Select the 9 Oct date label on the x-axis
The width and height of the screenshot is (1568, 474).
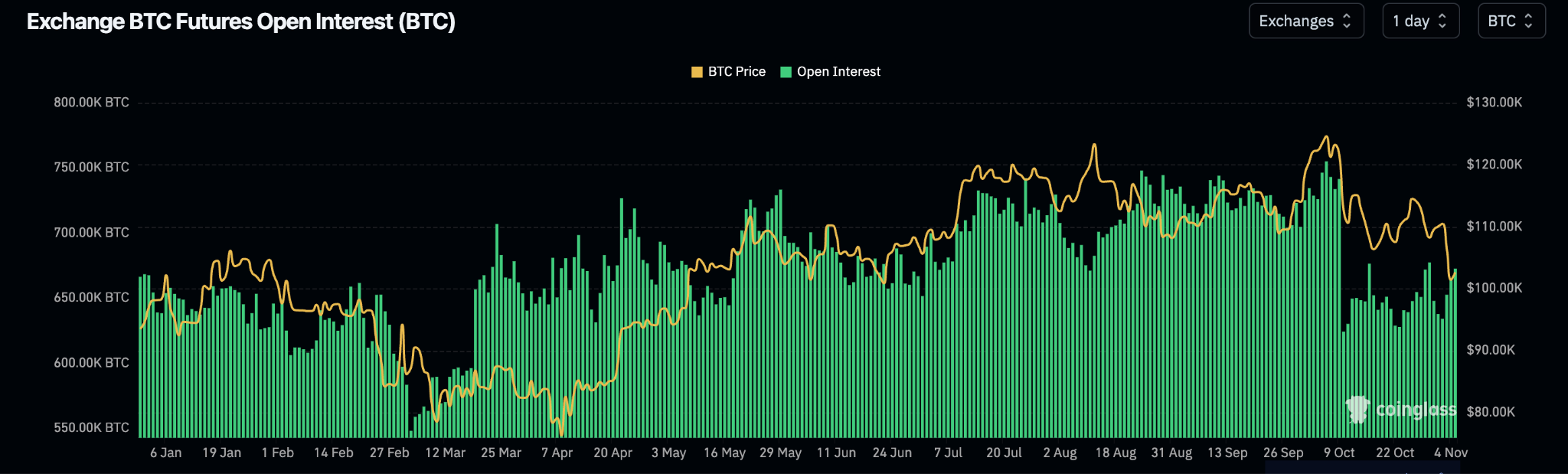point(1339,453)
